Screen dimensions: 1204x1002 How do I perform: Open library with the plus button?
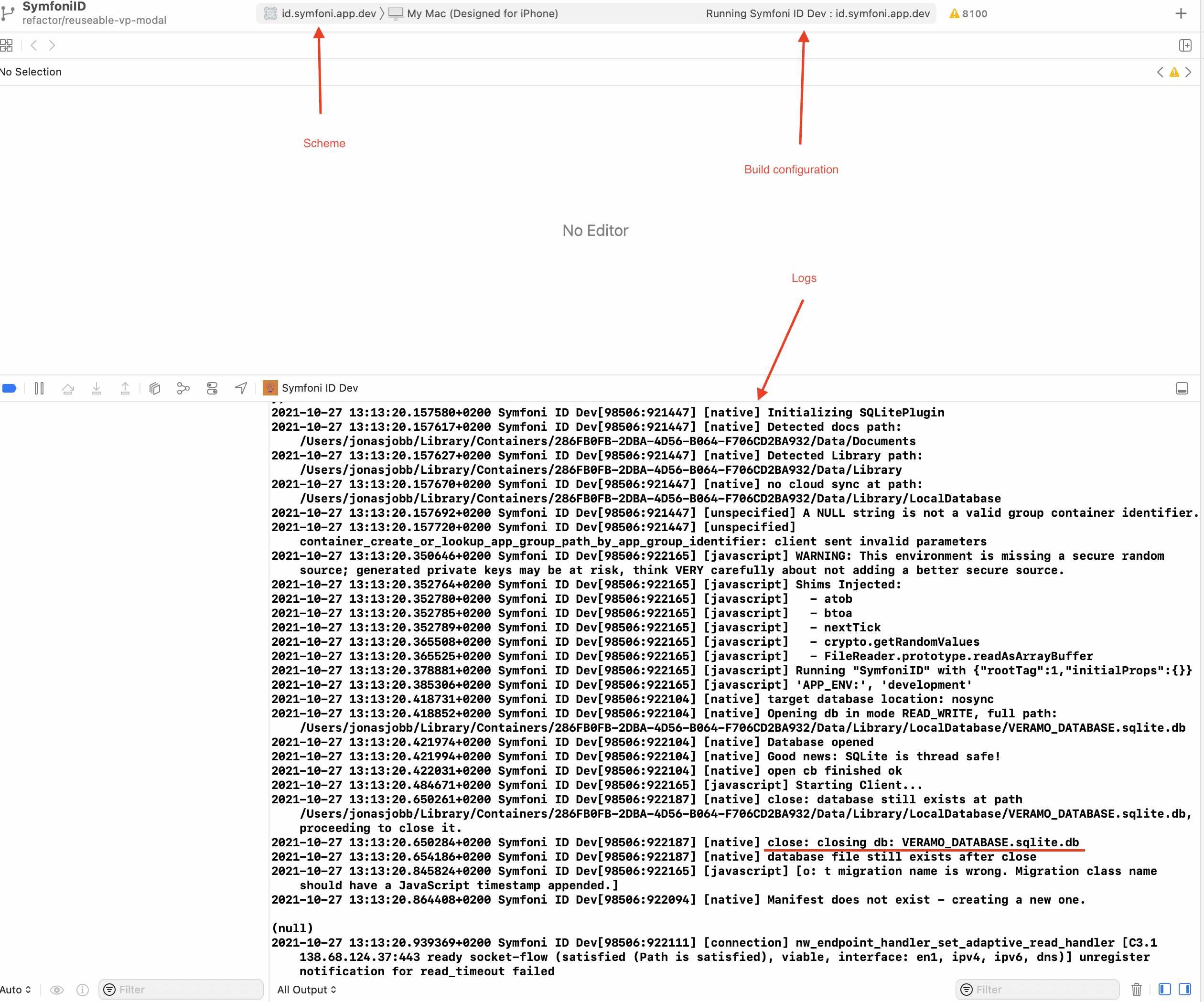click(x=1181, y=13)
